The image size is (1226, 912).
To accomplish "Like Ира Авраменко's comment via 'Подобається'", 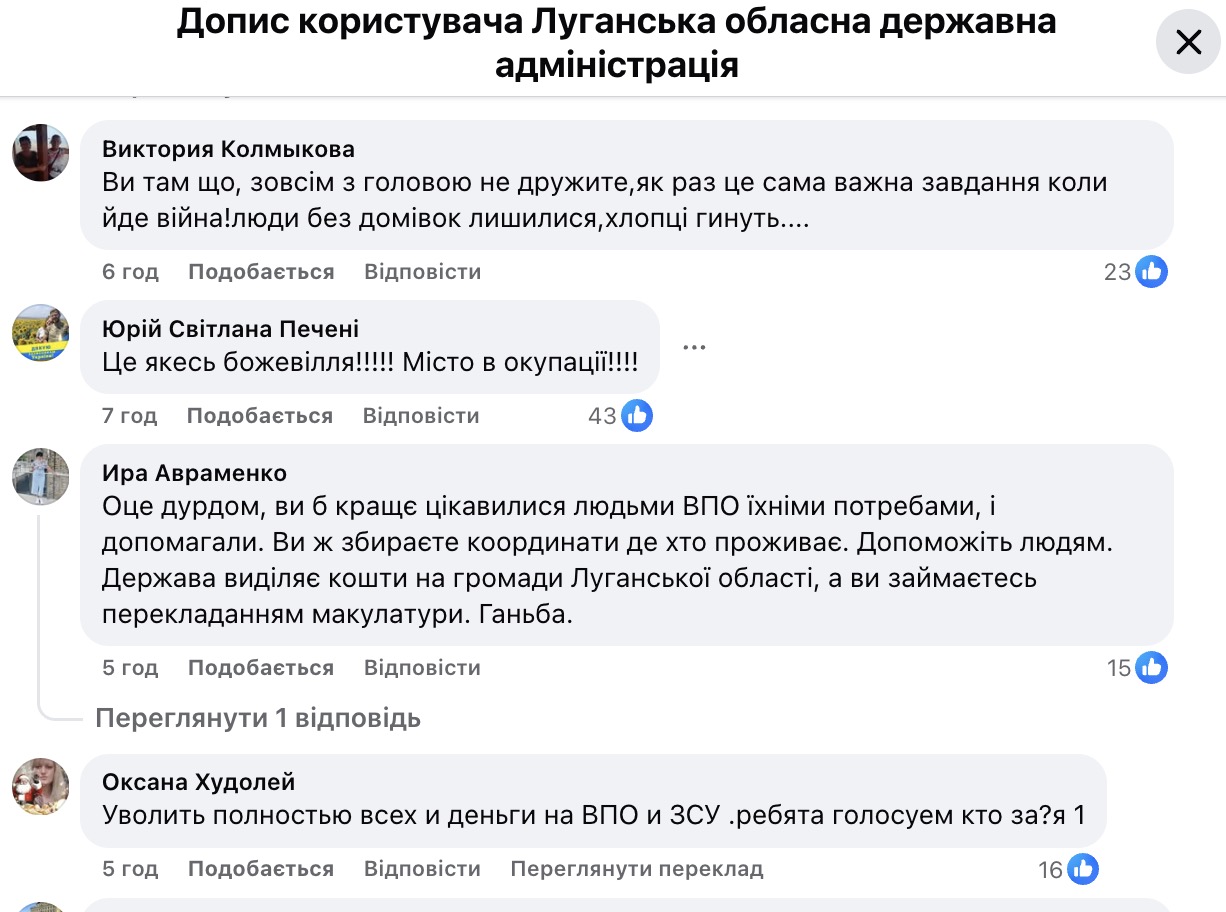I will 260,667.
